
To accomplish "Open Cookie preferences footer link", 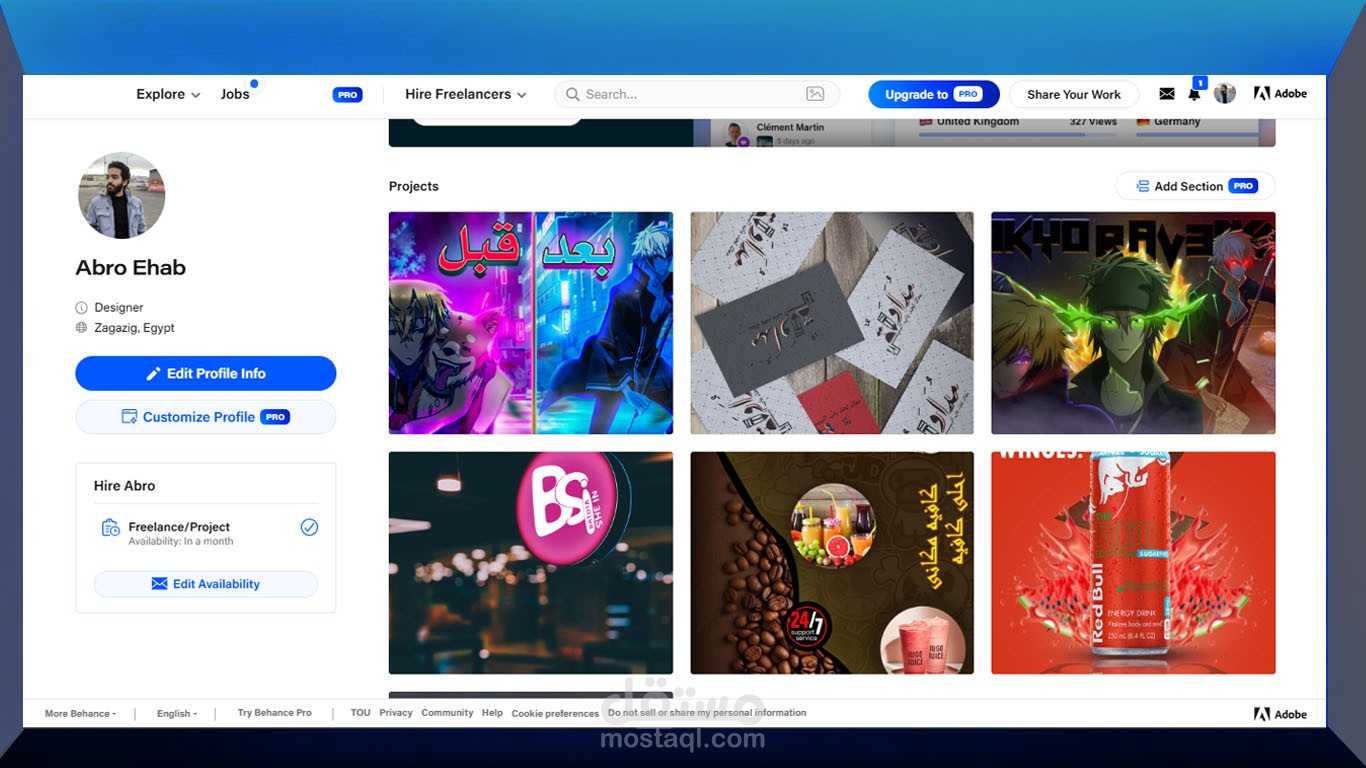I will coord(555,714).
